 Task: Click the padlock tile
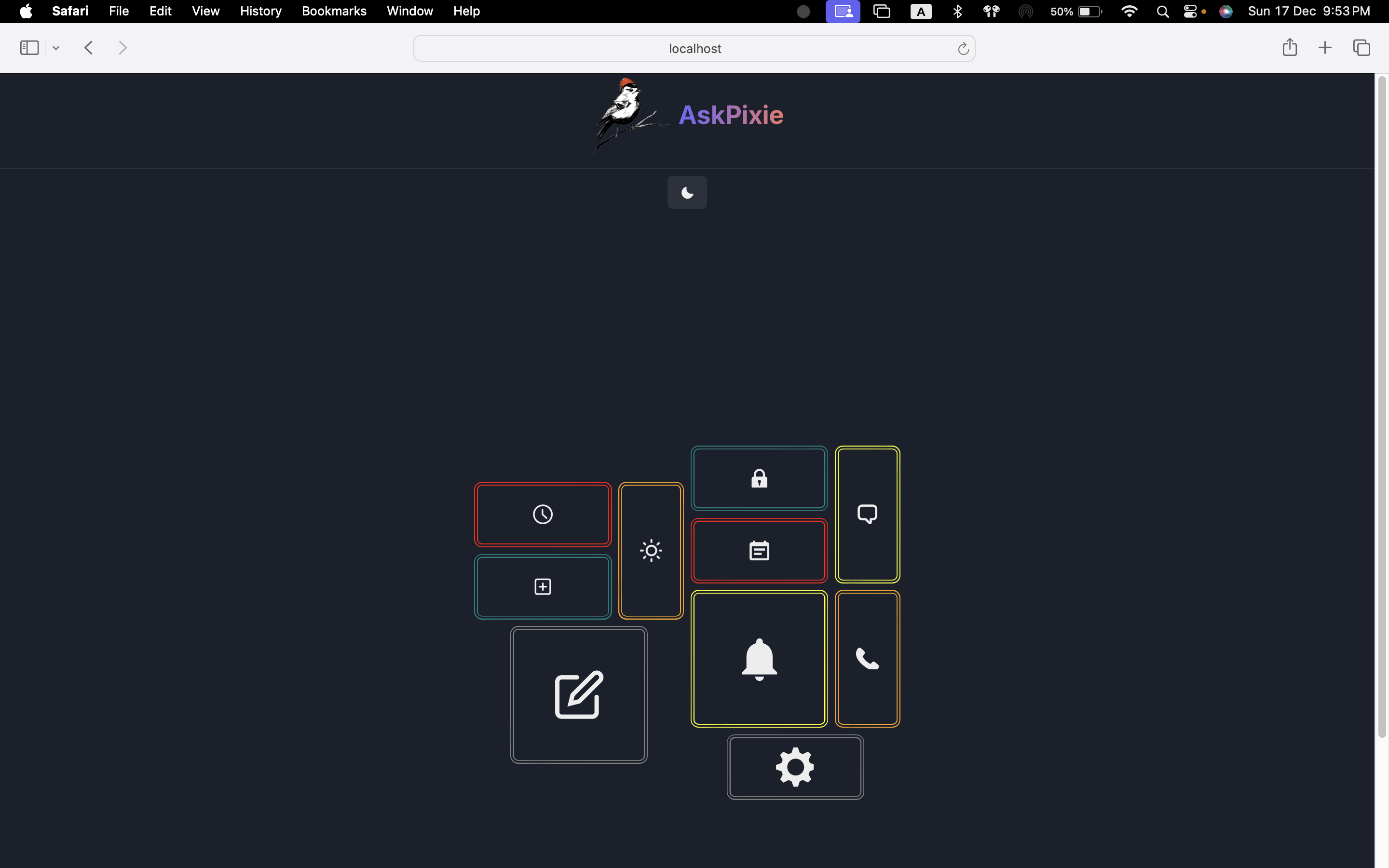click(x=759, y=478)
